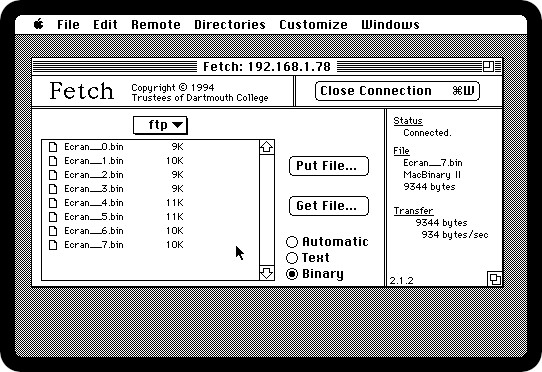Image resolution: width=542 pixels, height=372 pixels.
Task: Select file icon of Ecran__1.bin
Action: (53, 161)
